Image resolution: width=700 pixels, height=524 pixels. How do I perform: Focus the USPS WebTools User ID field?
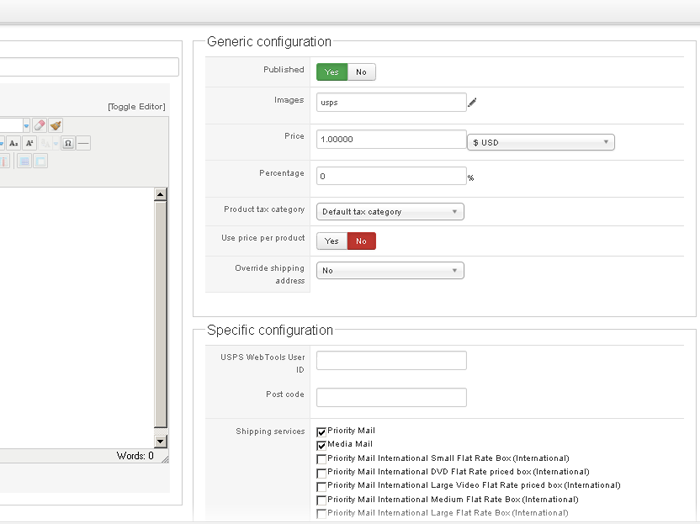(x=391, y=360)
